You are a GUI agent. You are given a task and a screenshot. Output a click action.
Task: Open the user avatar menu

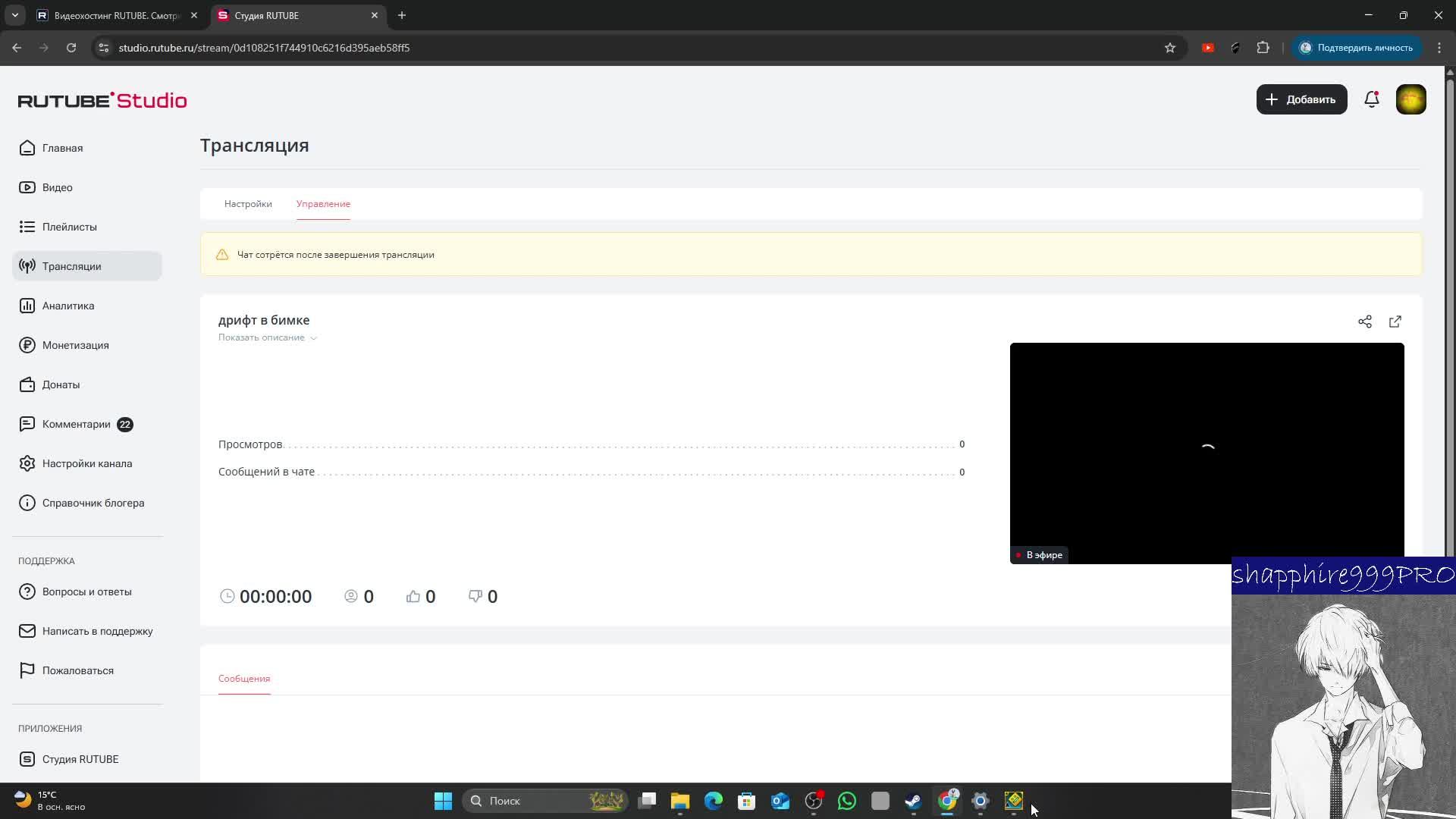coord(1411,99)
